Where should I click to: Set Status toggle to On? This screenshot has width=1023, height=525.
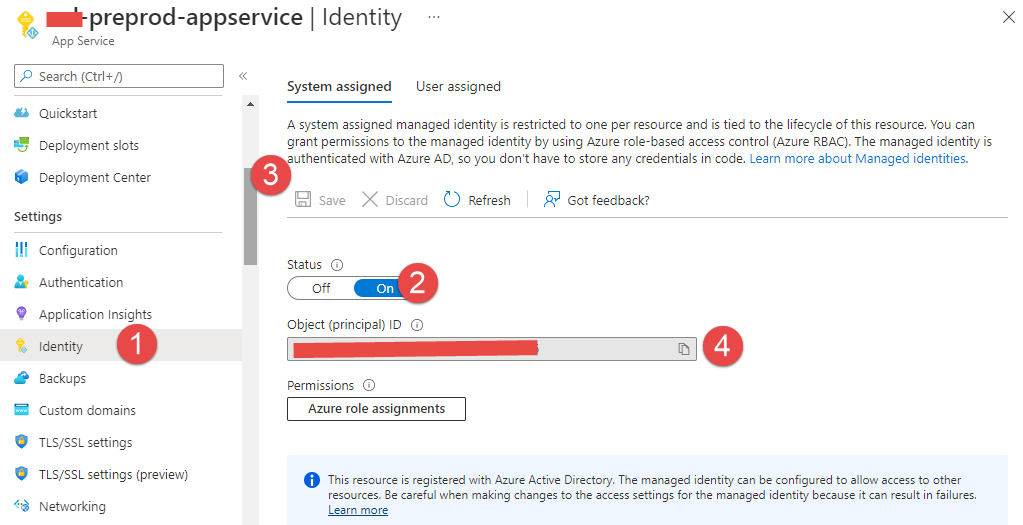(x=384, y=288)
